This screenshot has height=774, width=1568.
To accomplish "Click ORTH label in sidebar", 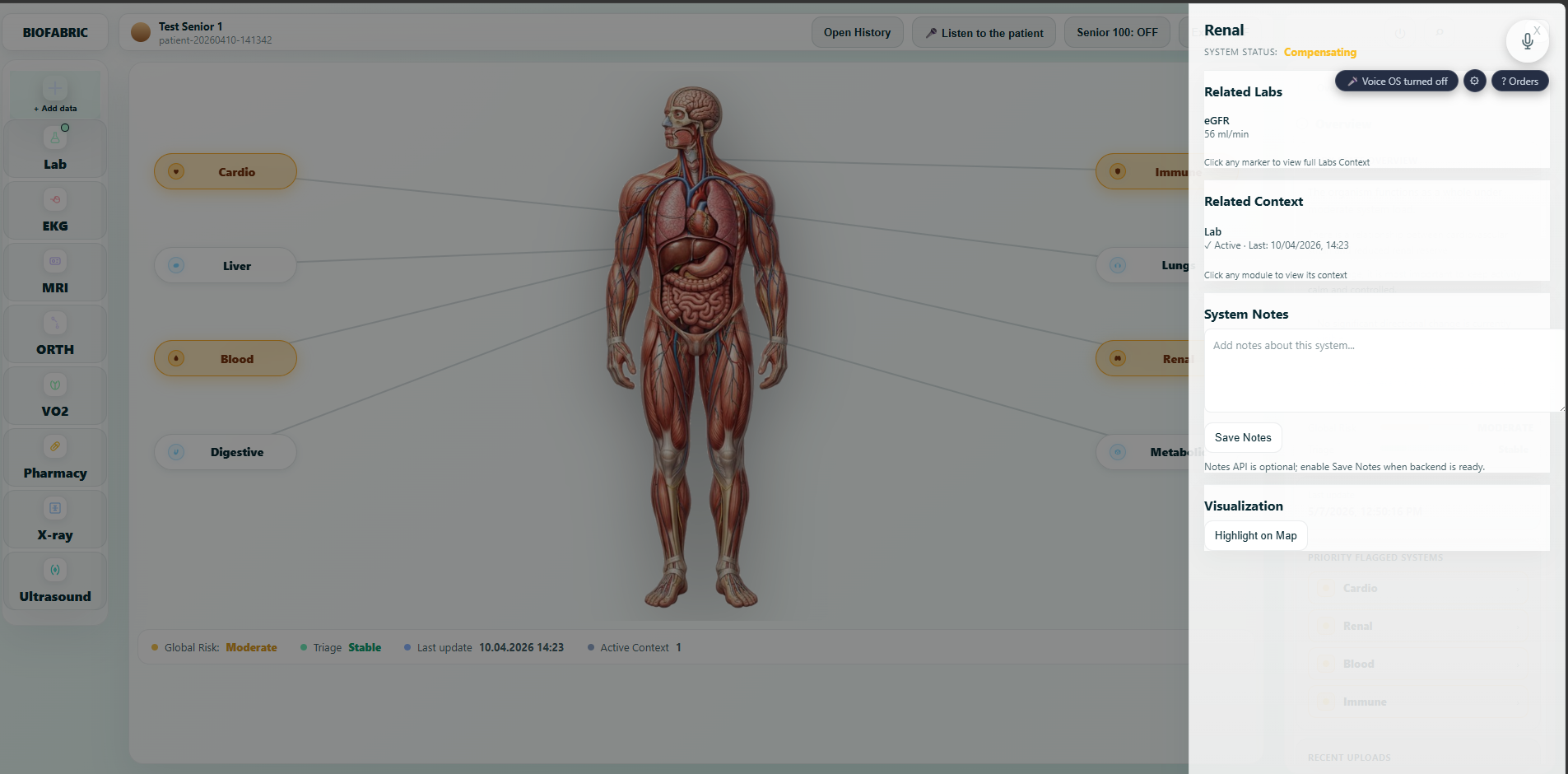I will (x=55, y=349).
